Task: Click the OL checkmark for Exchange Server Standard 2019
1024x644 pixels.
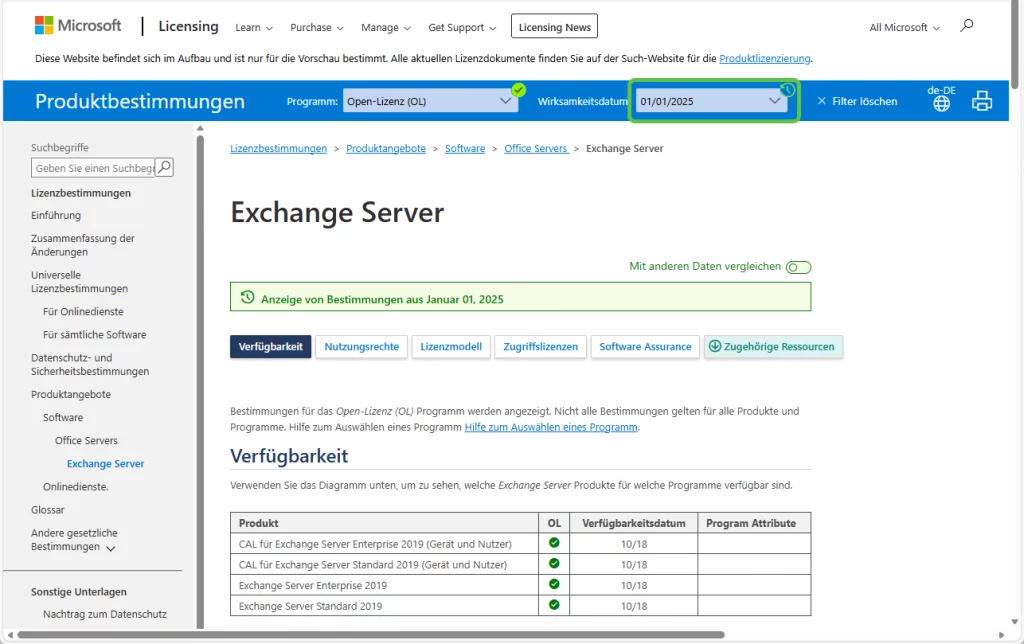Action: tap(554, 605)
